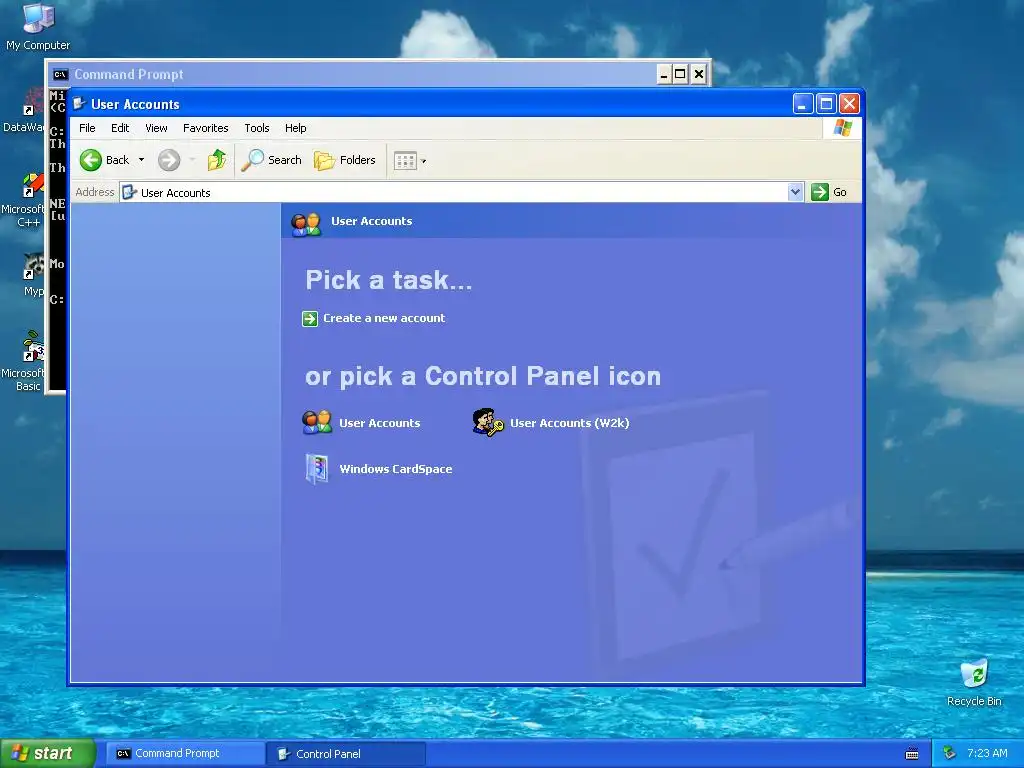Close the Command Prompt window
The image size is (1024, 768).
tap(699, 74)
